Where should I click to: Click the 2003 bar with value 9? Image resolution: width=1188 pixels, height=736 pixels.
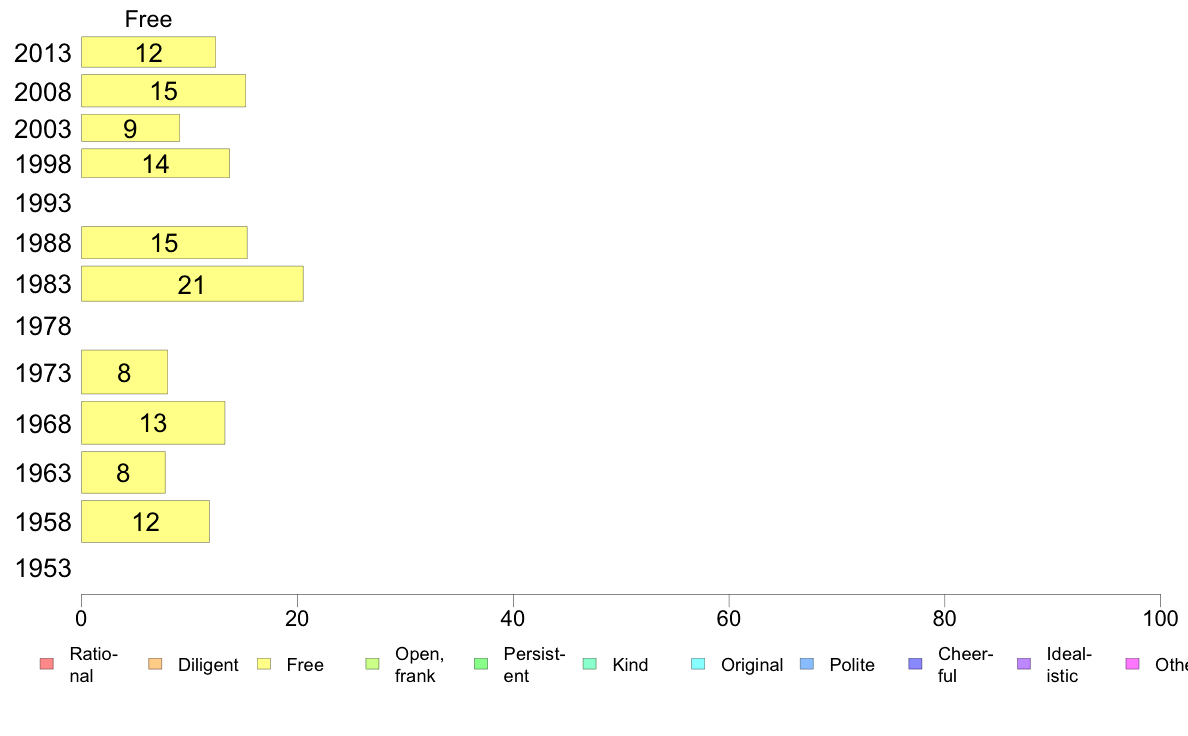[130, 128]
